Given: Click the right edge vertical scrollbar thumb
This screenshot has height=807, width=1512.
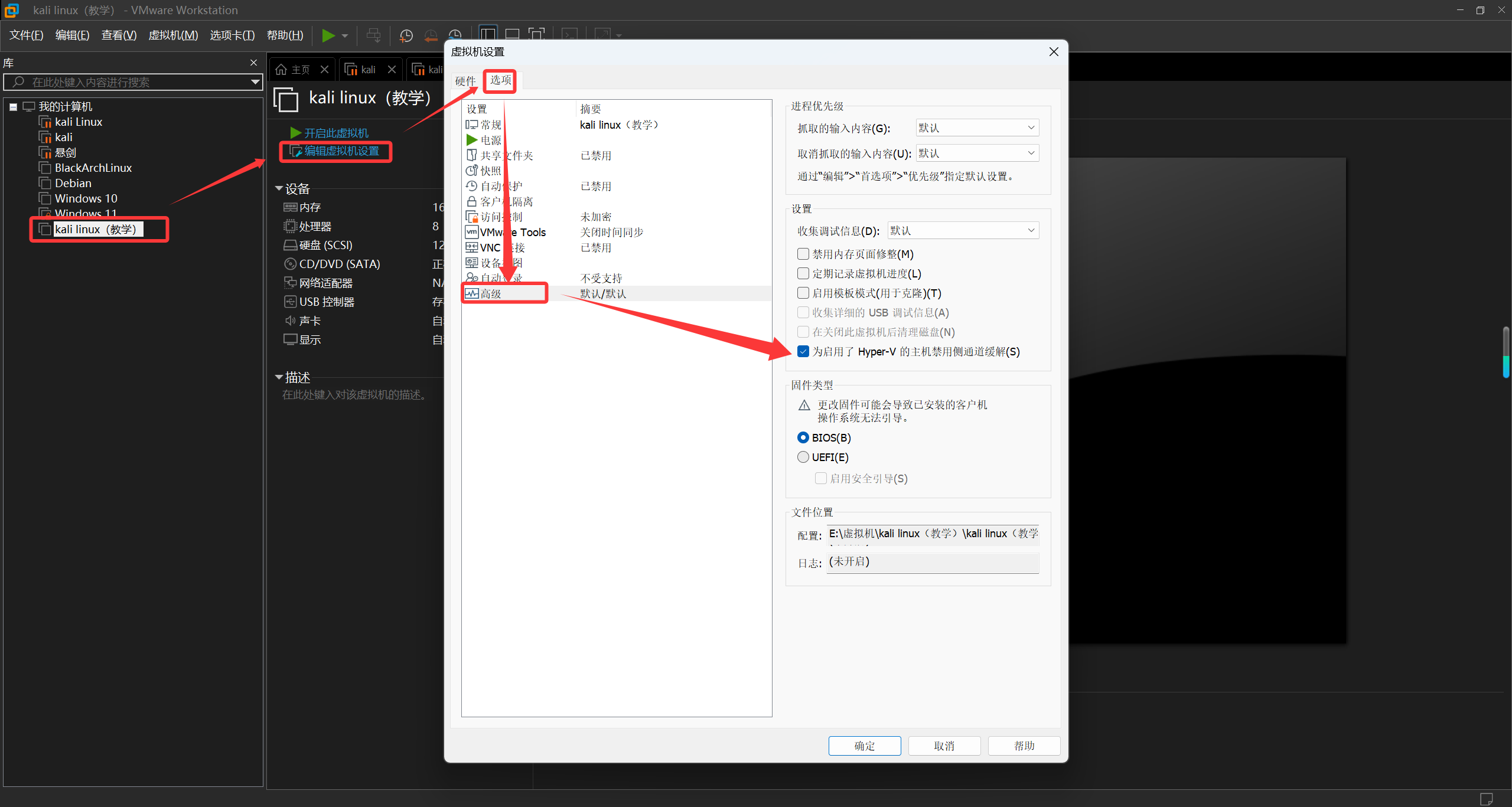Looking at the screenshot, I should 1506,352.
